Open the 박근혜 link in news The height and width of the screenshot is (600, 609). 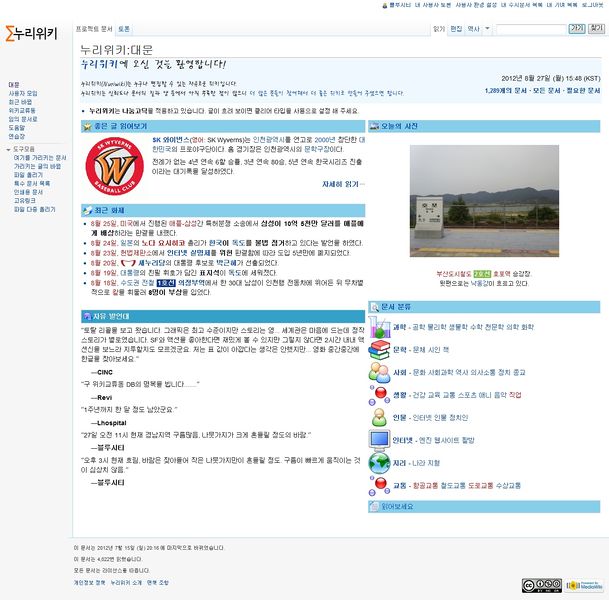point(226,263)
